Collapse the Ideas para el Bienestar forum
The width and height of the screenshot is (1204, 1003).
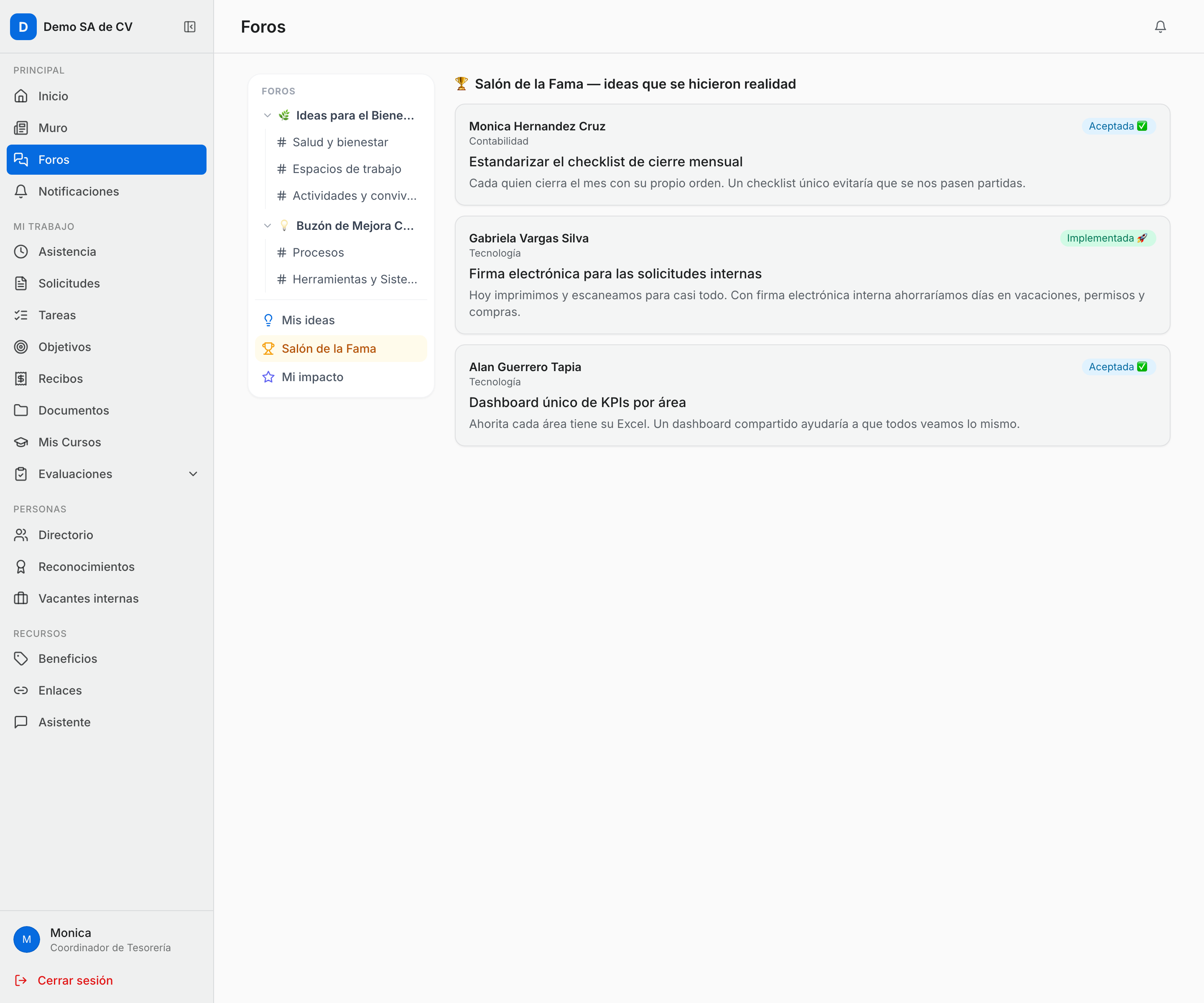(x=267, y=115)
